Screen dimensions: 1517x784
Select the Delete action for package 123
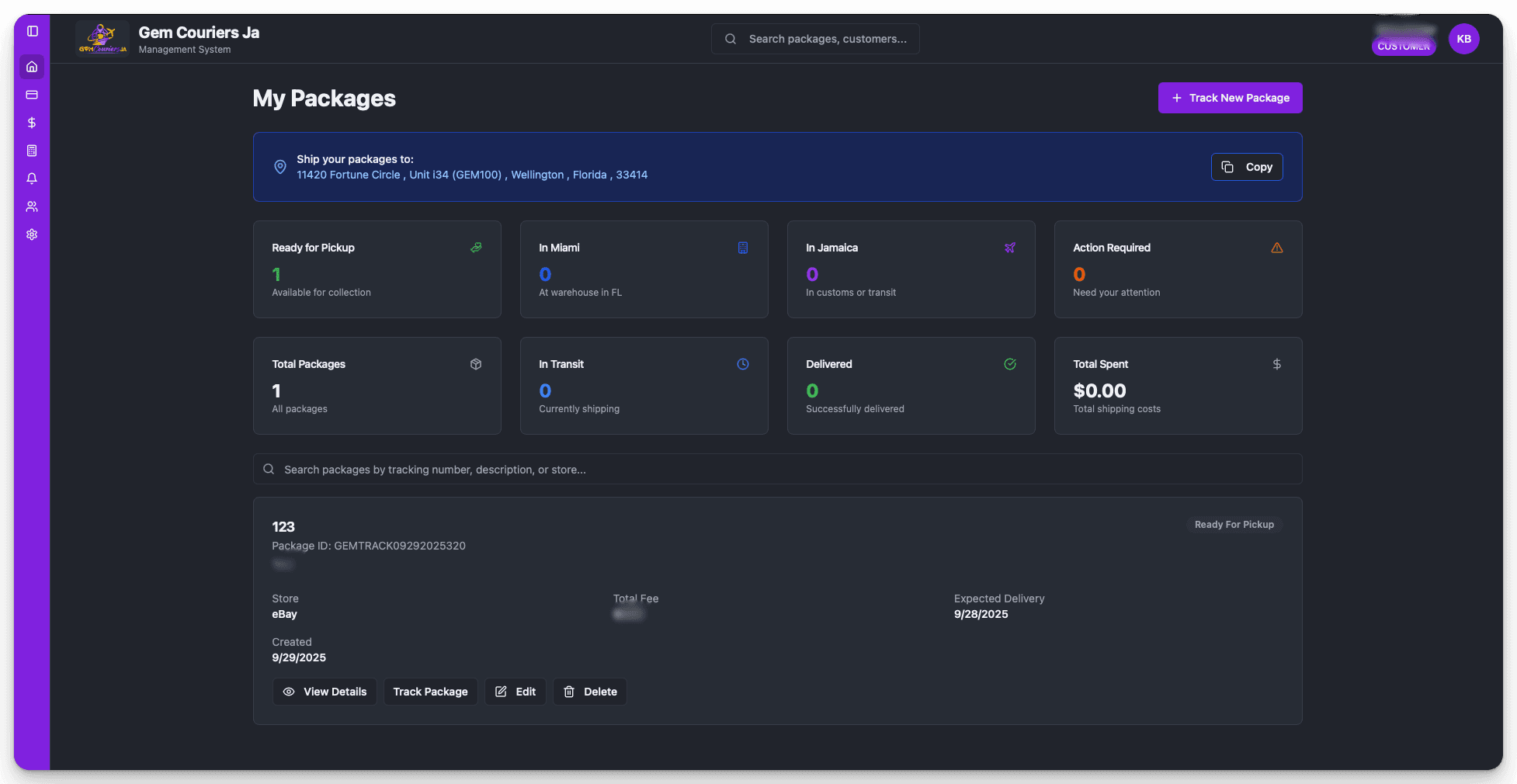(589, 692)
